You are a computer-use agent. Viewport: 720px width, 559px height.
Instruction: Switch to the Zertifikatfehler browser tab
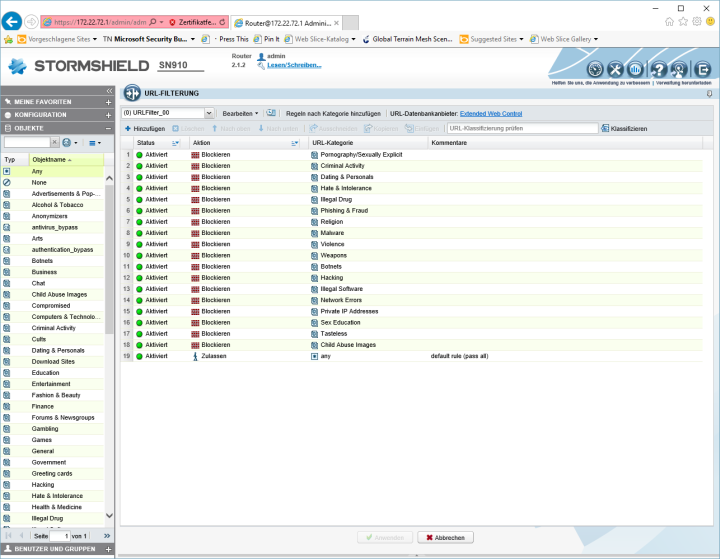coord(196,21)
